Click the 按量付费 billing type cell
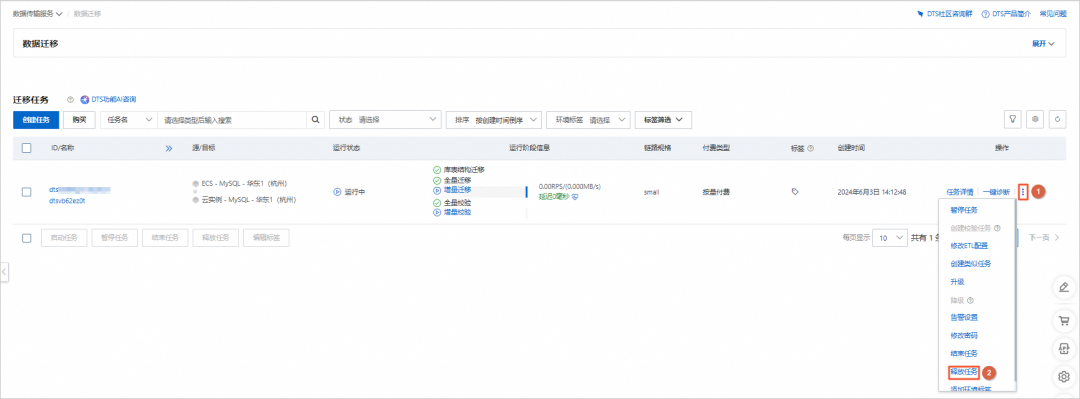Viewport: 1080px width, 399px height. (716, 192)
